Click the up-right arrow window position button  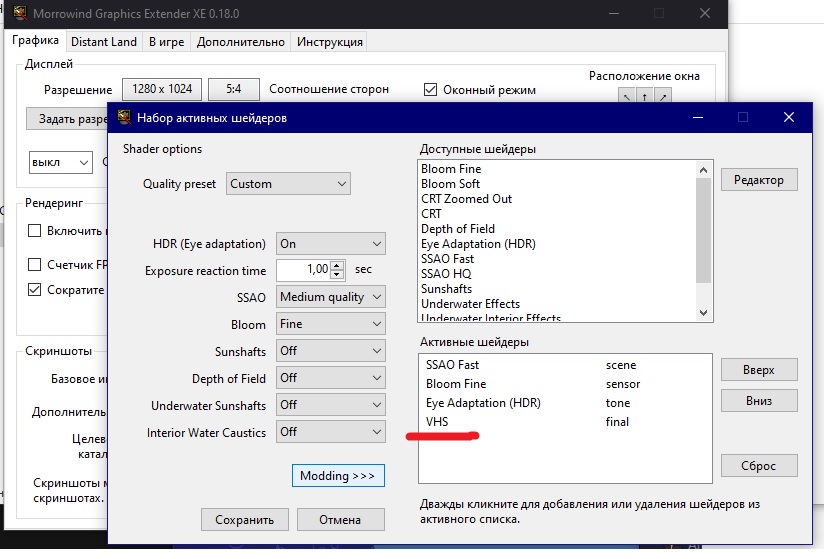point(663,96)
